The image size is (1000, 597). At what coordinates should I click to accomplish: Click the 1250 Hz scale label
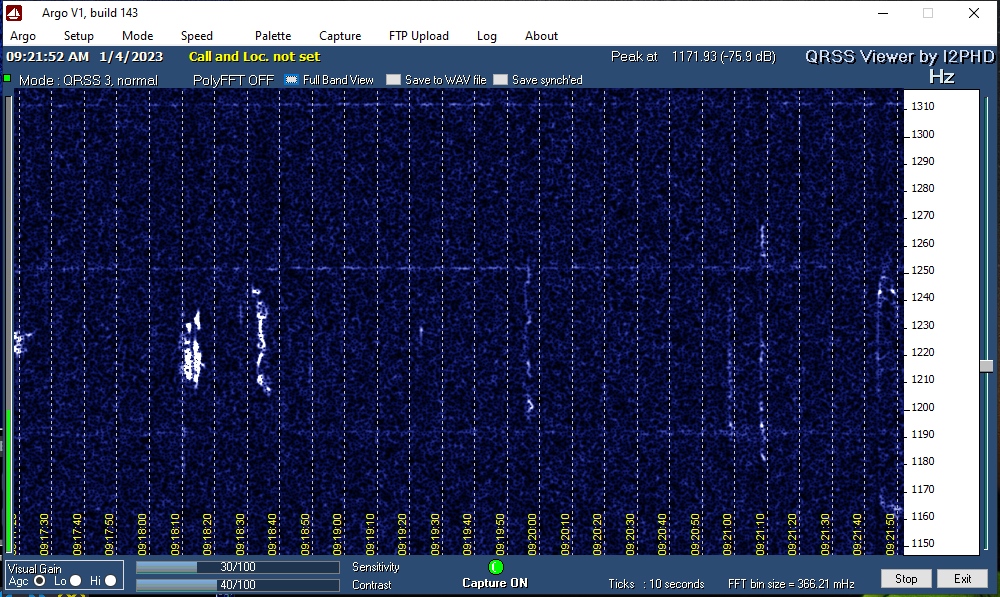pyautogui.click(x=923, y=270)
